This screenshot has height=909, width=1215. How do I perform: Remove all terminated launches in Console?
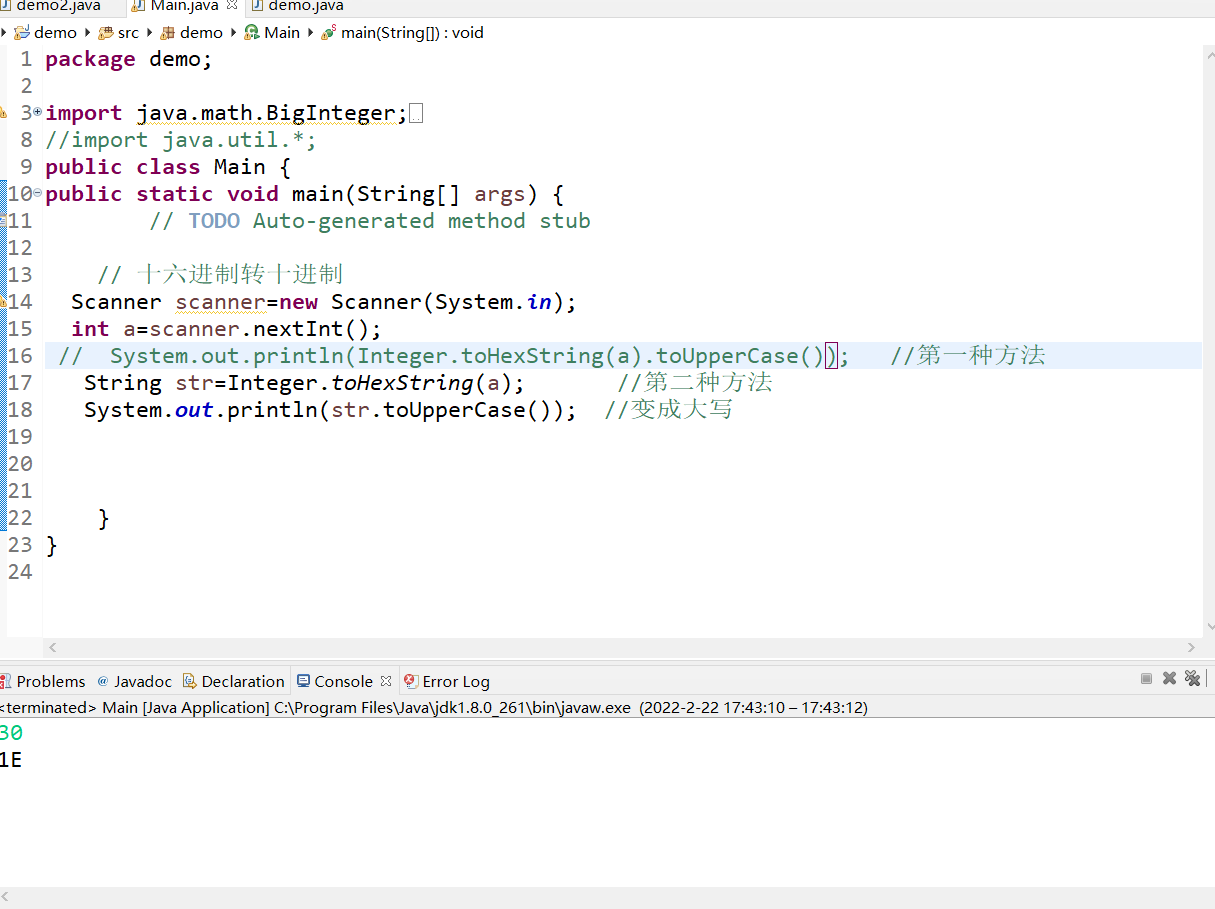pyautogui.click(x=1192, y=679)
